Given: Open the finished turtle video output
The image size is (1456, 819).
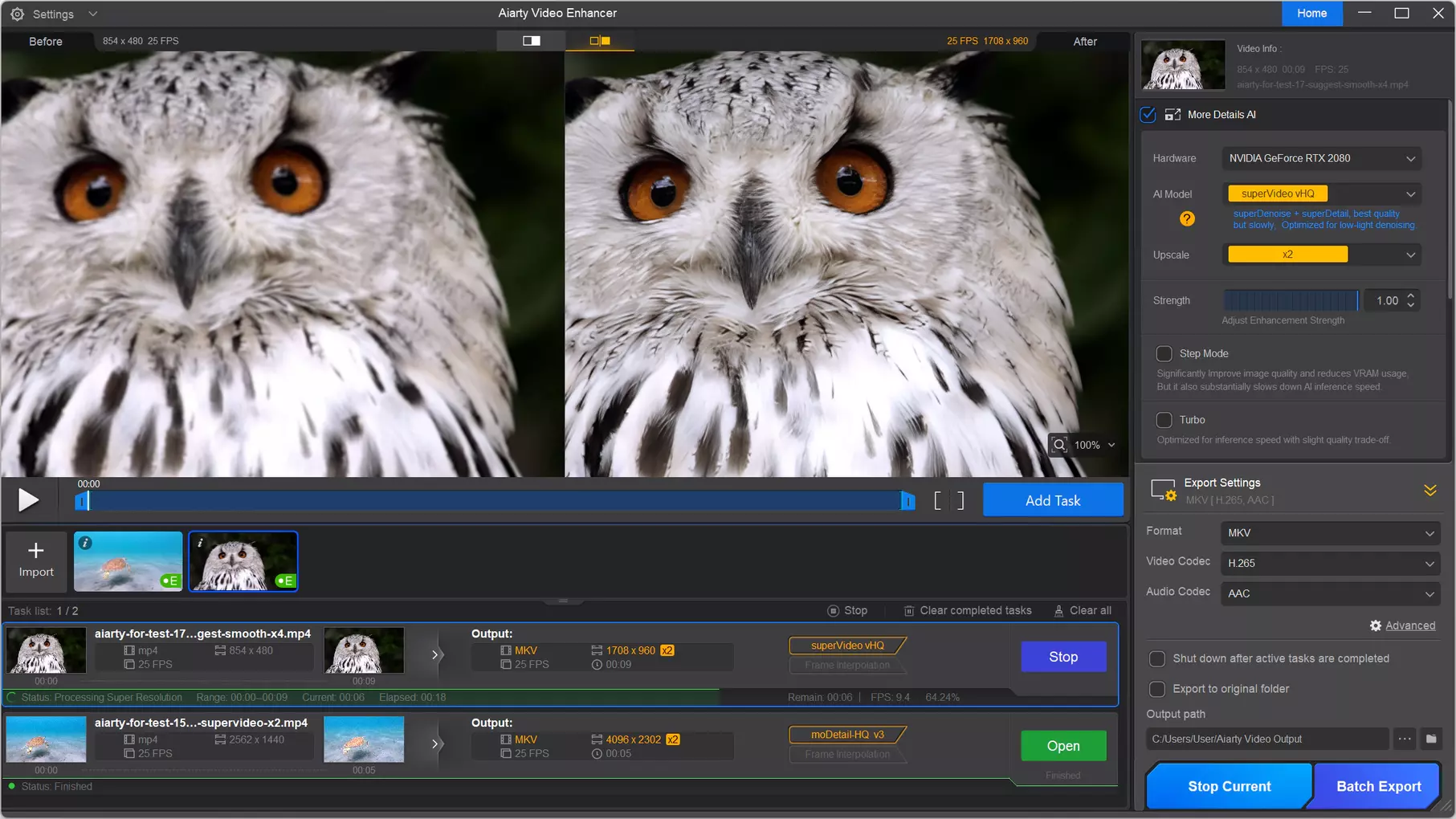Looking at the screenshot, I should point(1063,746).
